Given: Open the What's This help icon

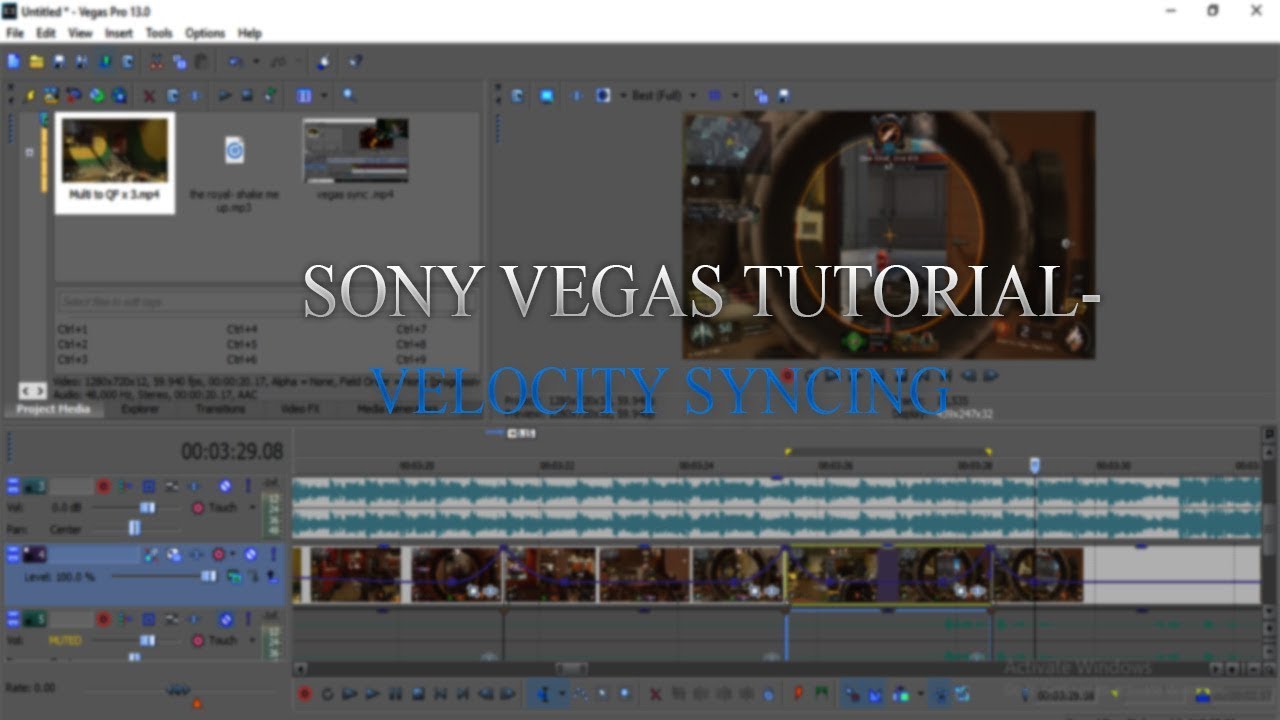Looking at the screenshot, I should [355, 61].
